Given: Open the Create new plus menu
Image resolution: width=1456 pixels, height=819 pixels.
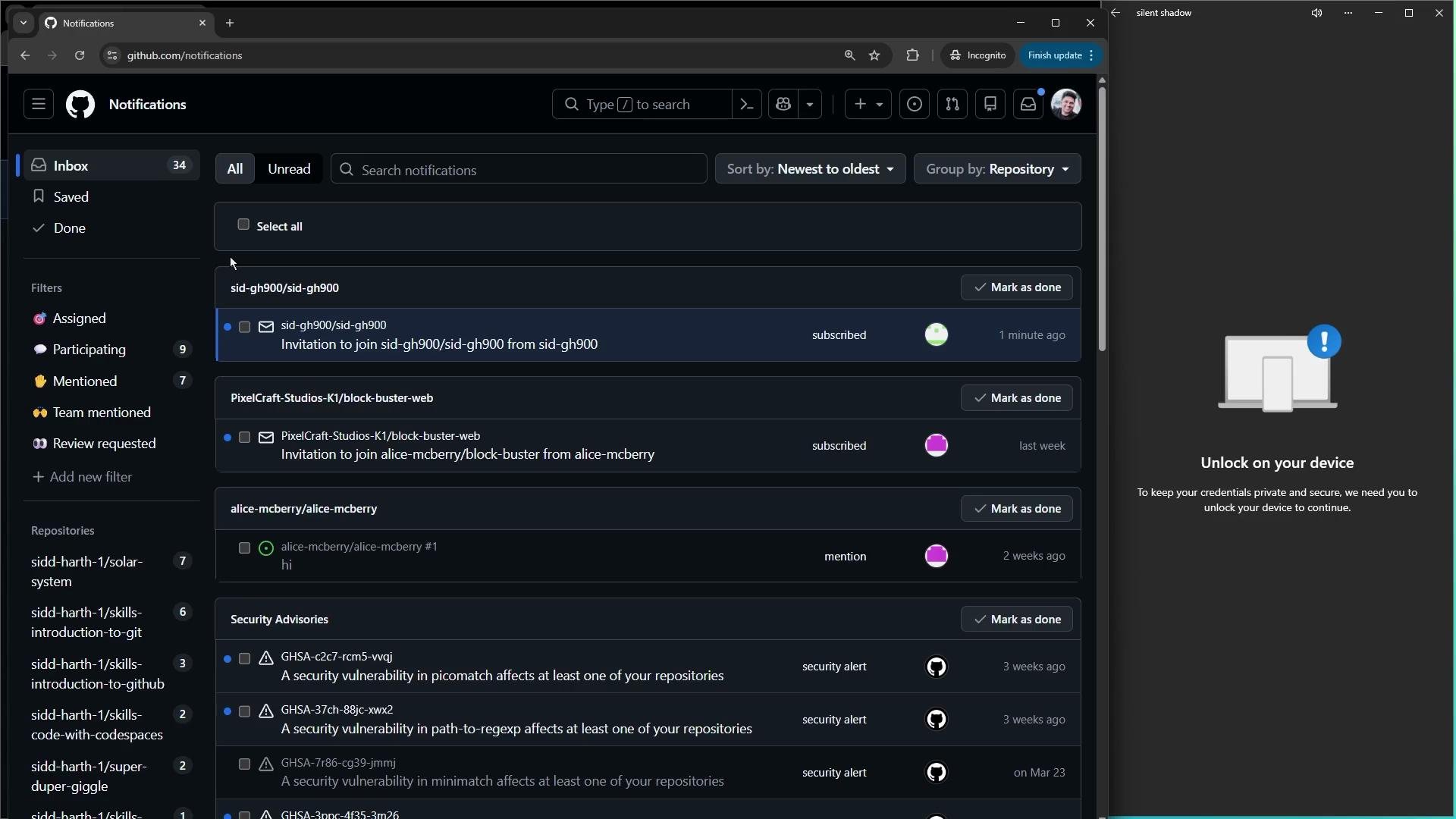Looking at the screenshot, I should pyautogui.click(x=868, y=105).
